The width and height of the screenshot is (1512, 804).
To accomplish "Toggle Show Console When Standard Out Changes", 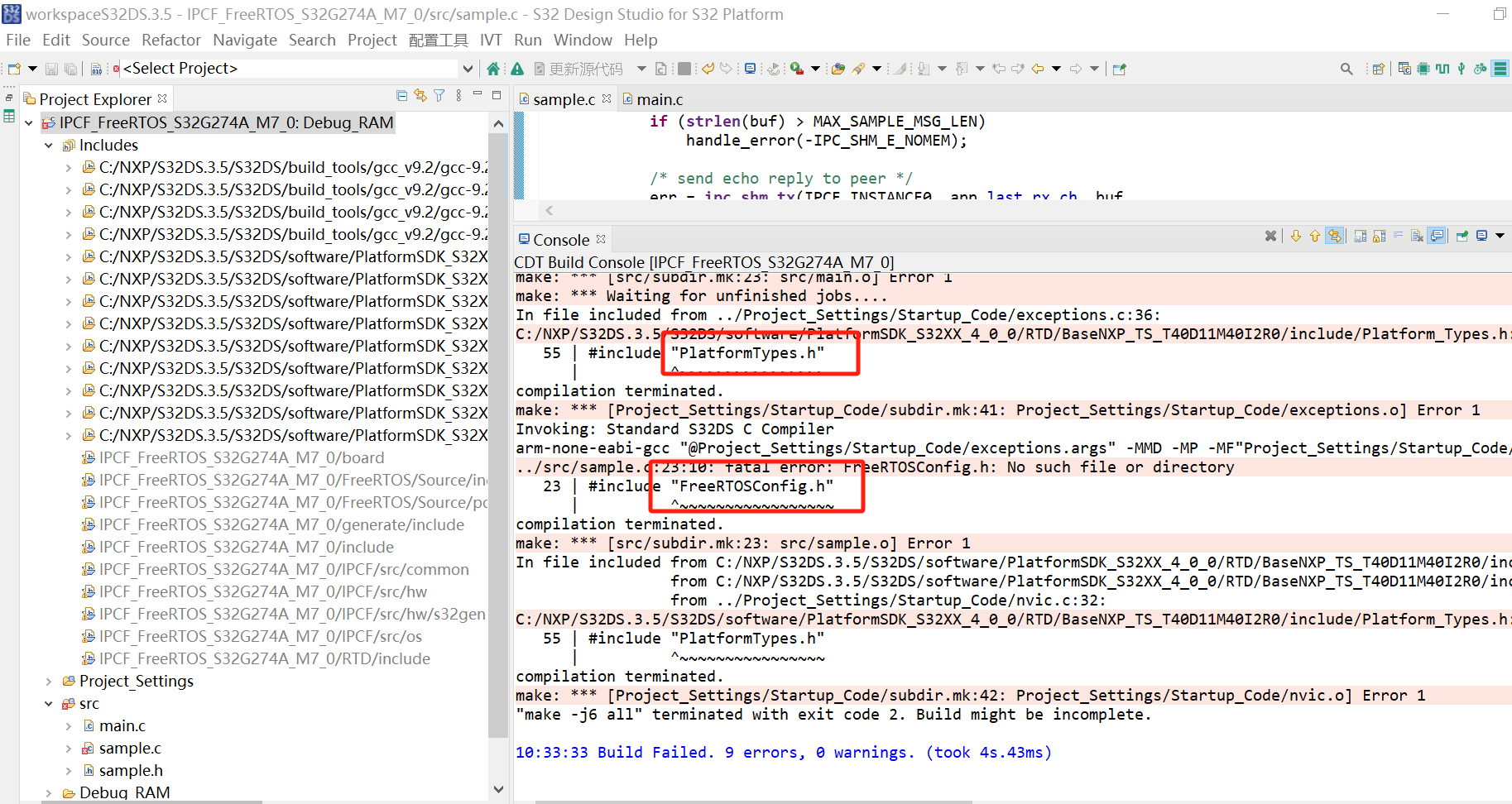I will pyautogui.click(x=1438, y=236).
